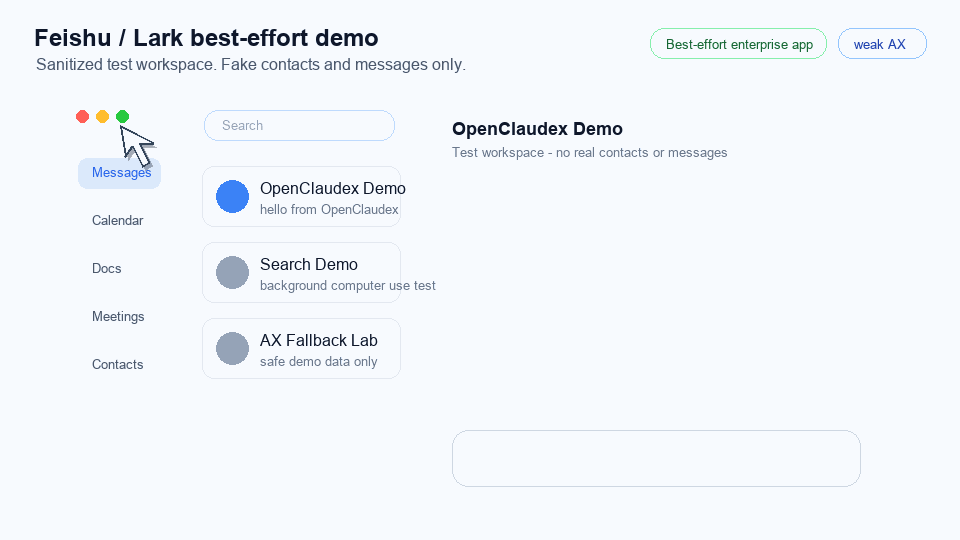
Task: Click the OpenClaudex Demo chat header title
Action: [538, 129]
